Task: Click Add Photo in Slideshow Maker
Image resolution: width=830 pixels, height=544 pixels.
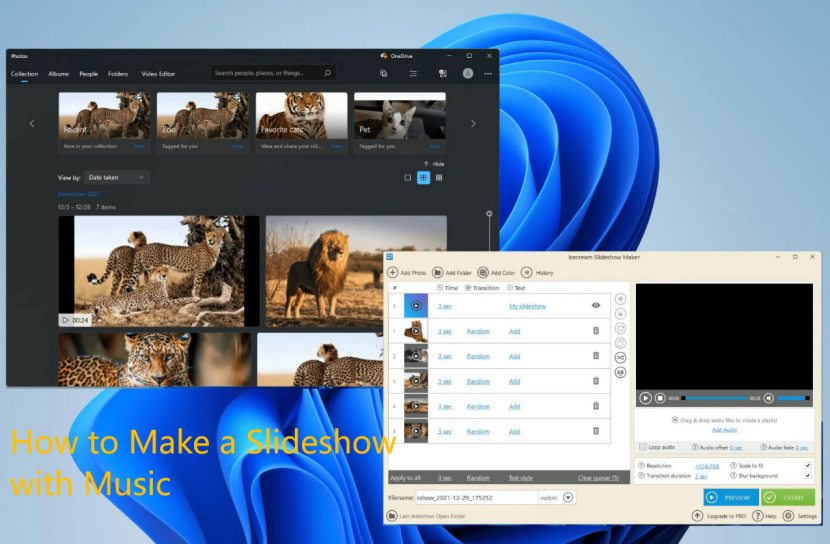Action: pyautogui.click(x=407, y=273)
